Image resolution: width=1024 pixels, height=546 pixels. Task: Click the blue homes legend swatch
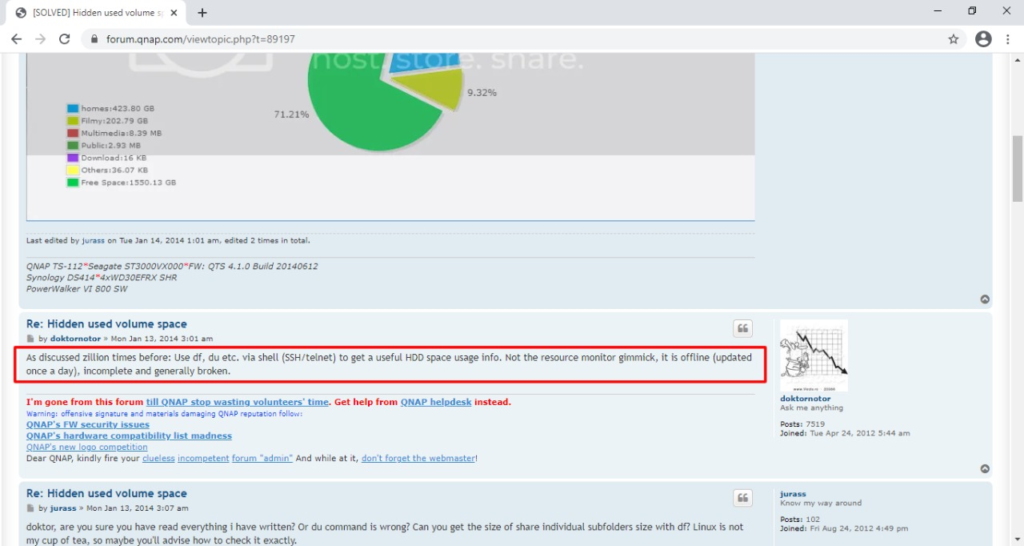pos(72,108)
